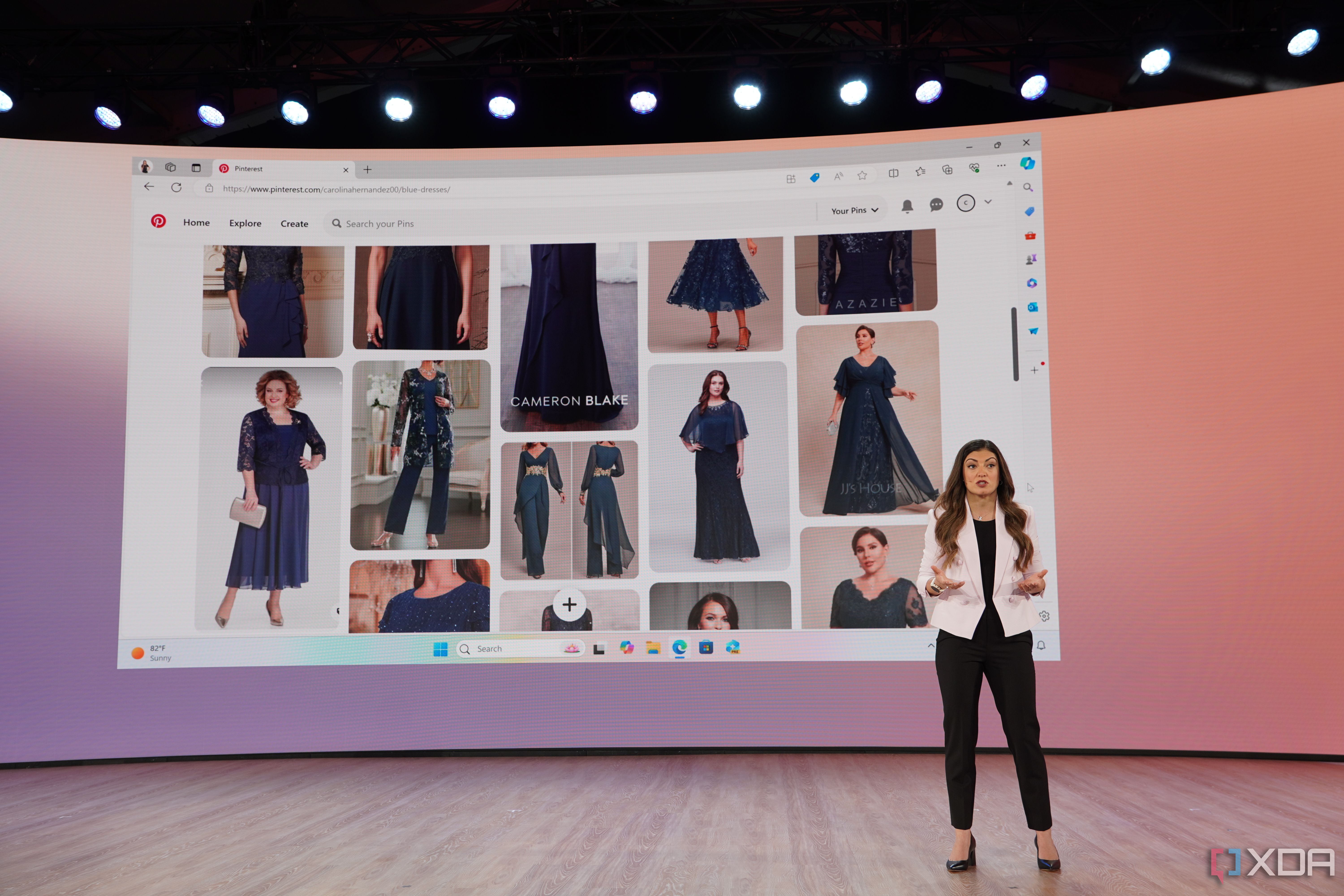Go back to the previous page
This screenshot has width=1344, height=896.
(149, 186)
